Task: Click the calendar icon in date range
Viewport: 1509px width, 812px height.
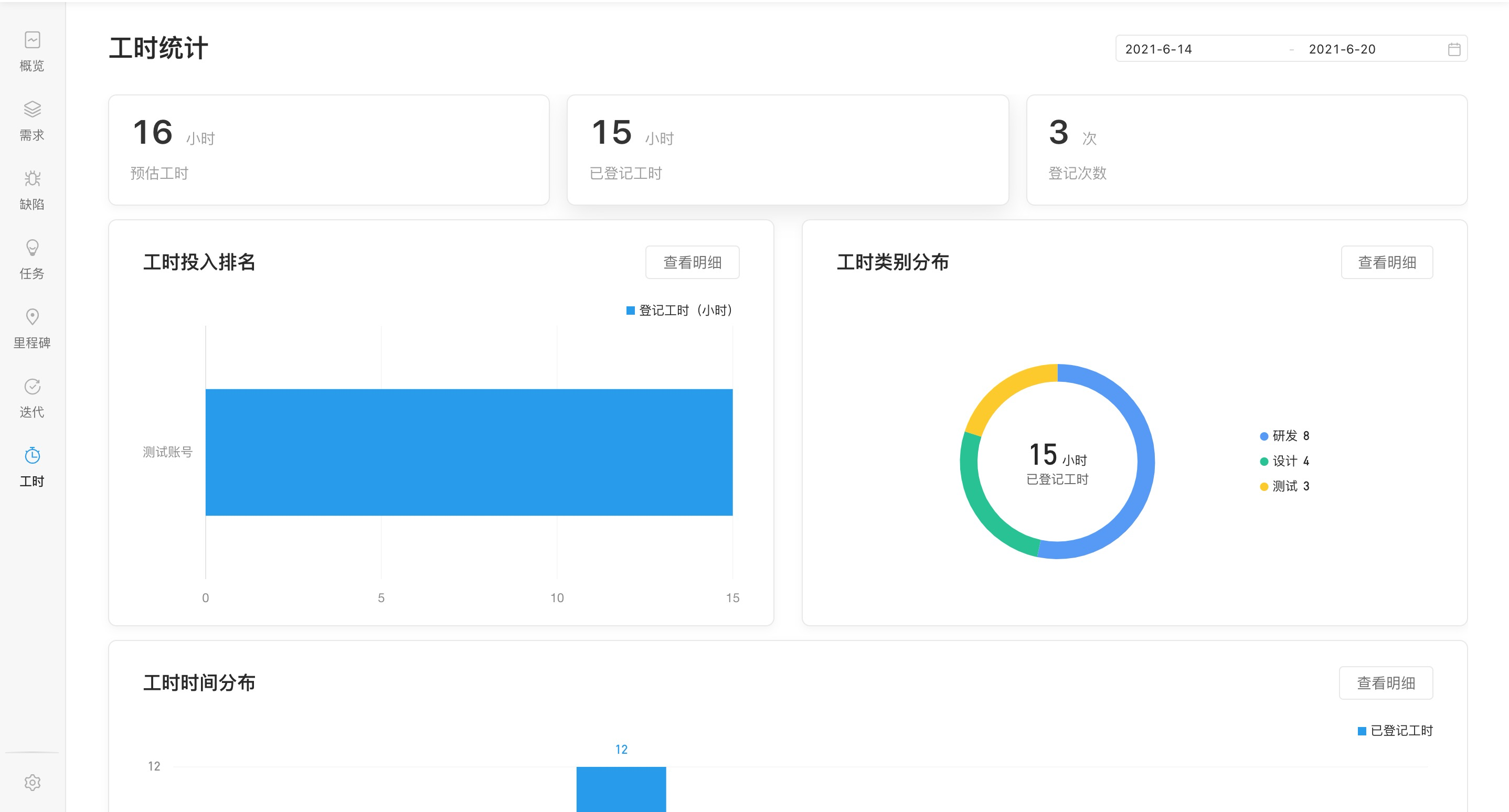Action: pyautogui.click(x=1454, y=49)
